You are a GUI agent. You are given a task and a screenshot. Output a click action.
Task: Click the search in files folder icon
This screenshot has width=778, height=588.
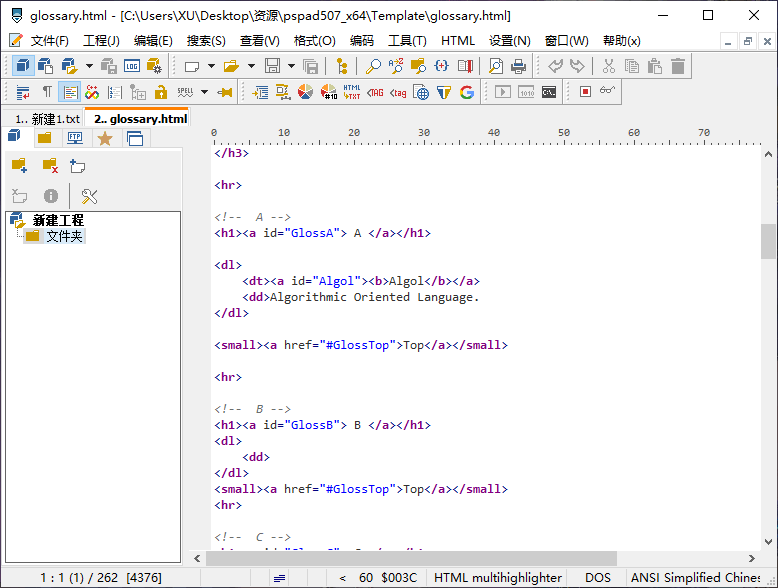pos(418,65)
